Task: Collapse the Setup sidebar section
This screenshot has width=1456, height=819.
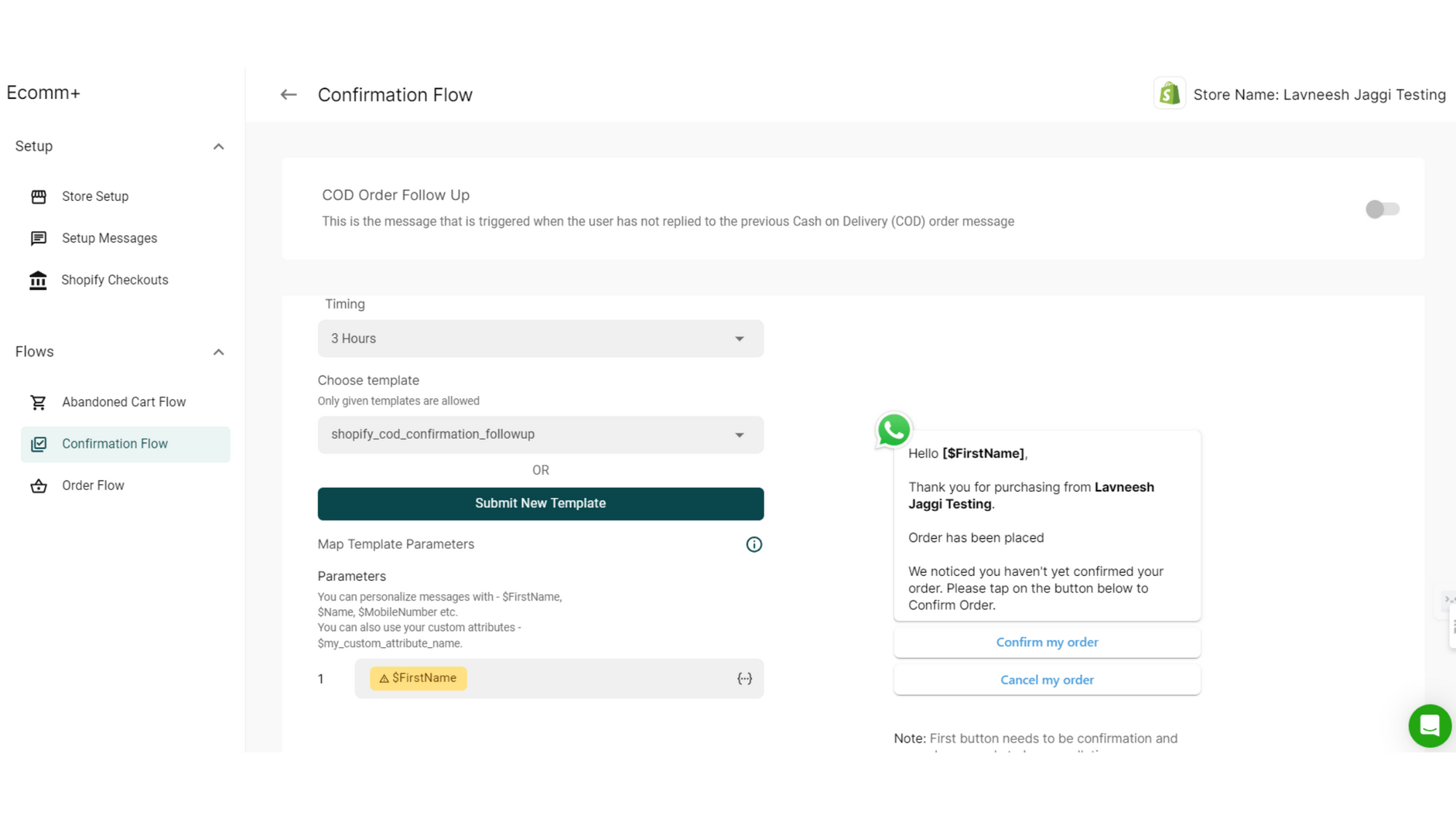Action: click(218, 147)
